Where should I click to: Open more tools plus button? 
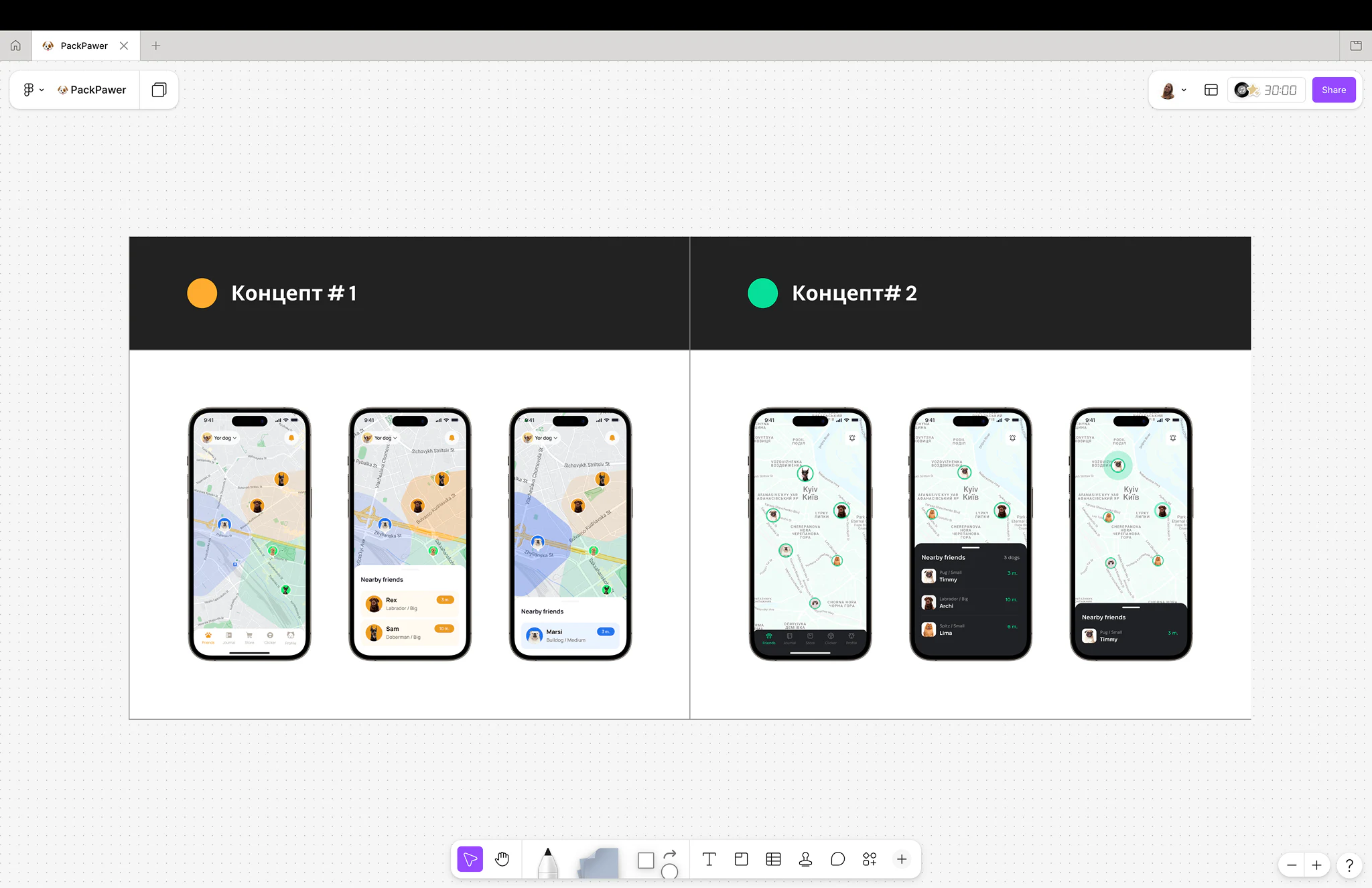click(x=902, y=859)
